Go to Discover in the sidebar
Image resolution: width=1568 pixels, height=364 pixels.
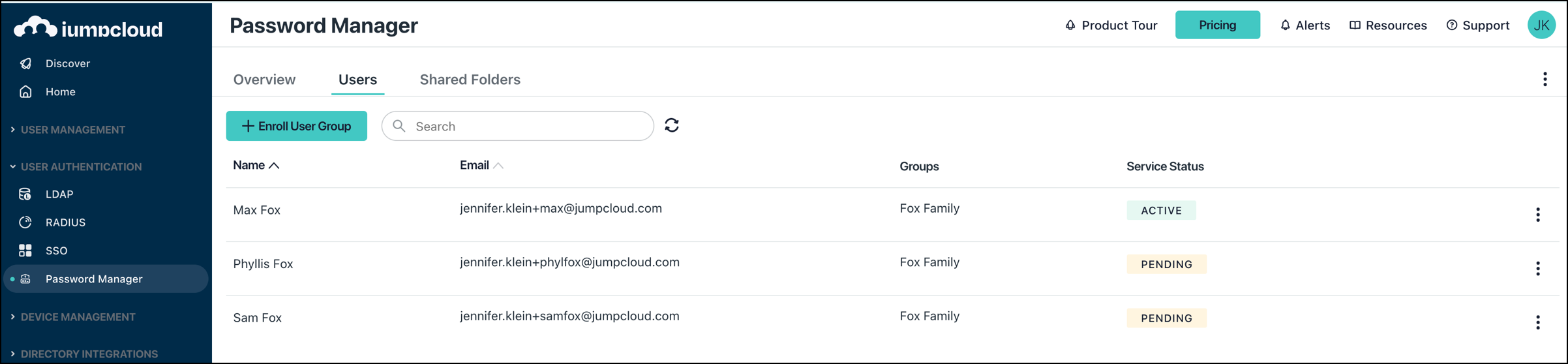[x=67, y=63]
